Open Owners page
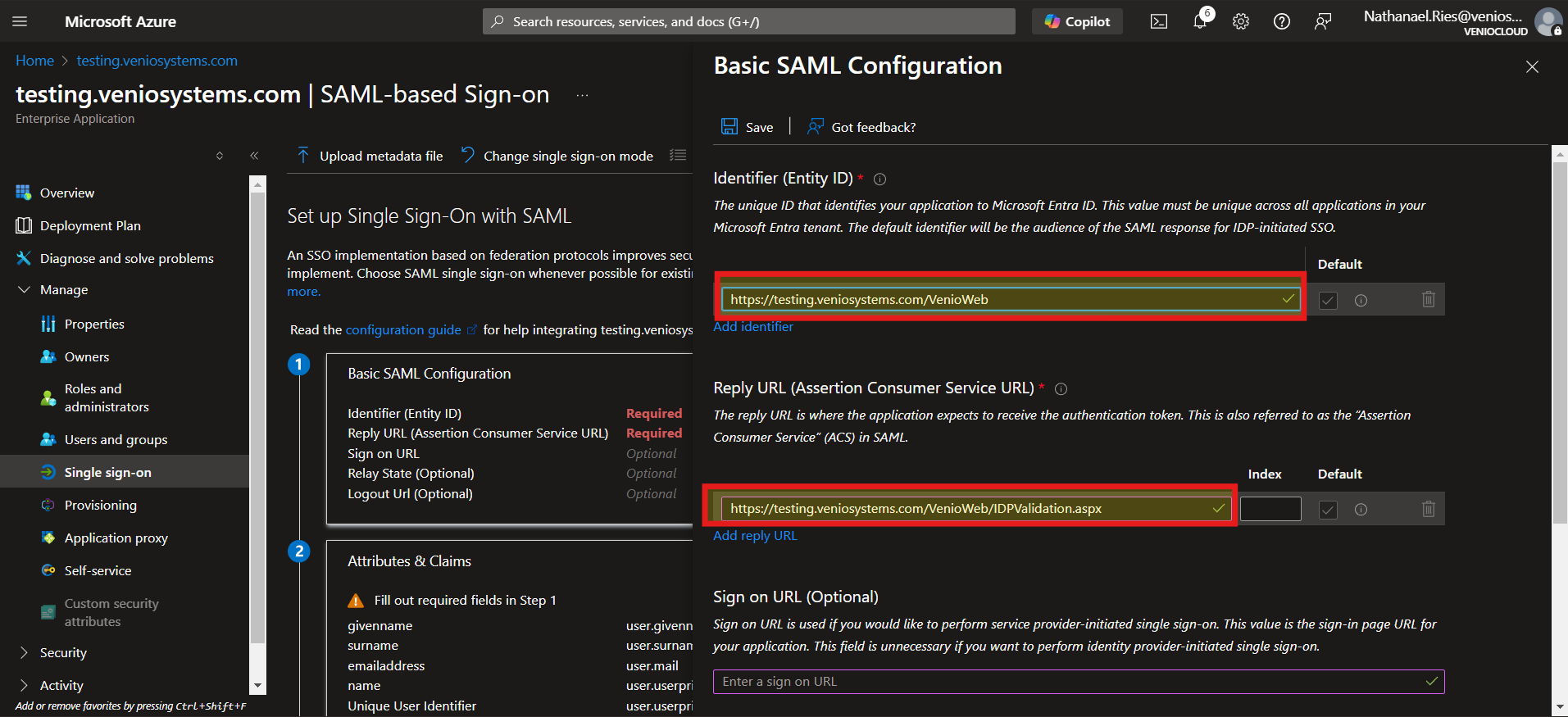This screenshot has width=1568, height=717. click(x=87, y=356)
